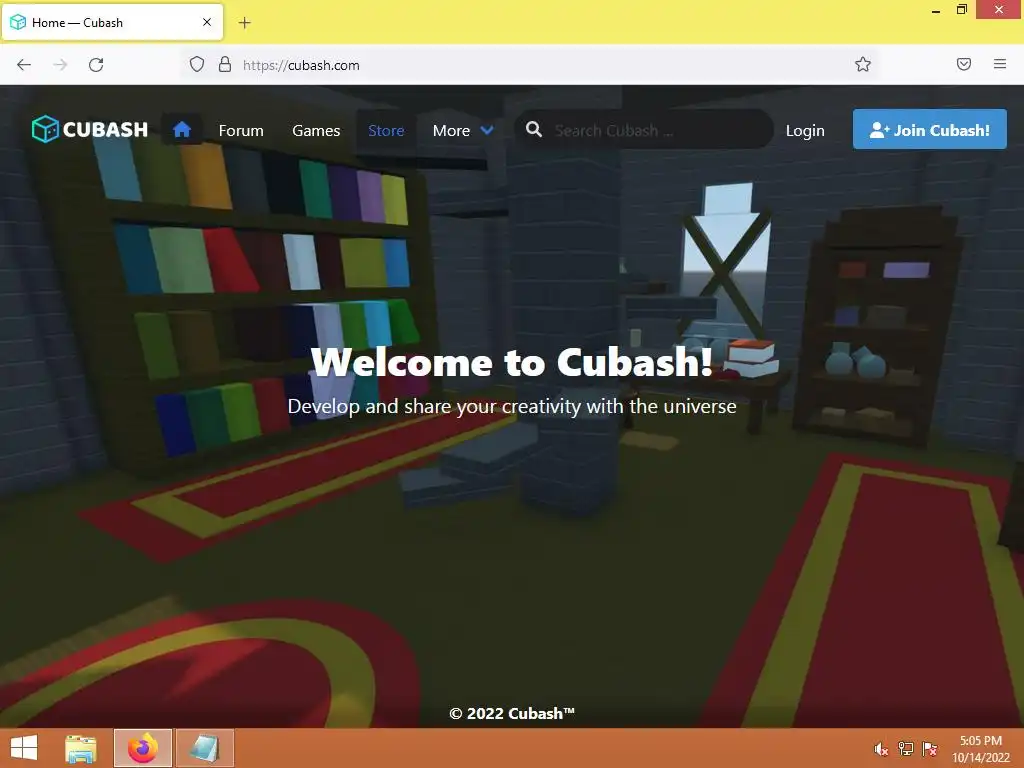Click the © 2022 Cubash footer text
Viewport: 1024px width, 768px height.
point(512,713)
